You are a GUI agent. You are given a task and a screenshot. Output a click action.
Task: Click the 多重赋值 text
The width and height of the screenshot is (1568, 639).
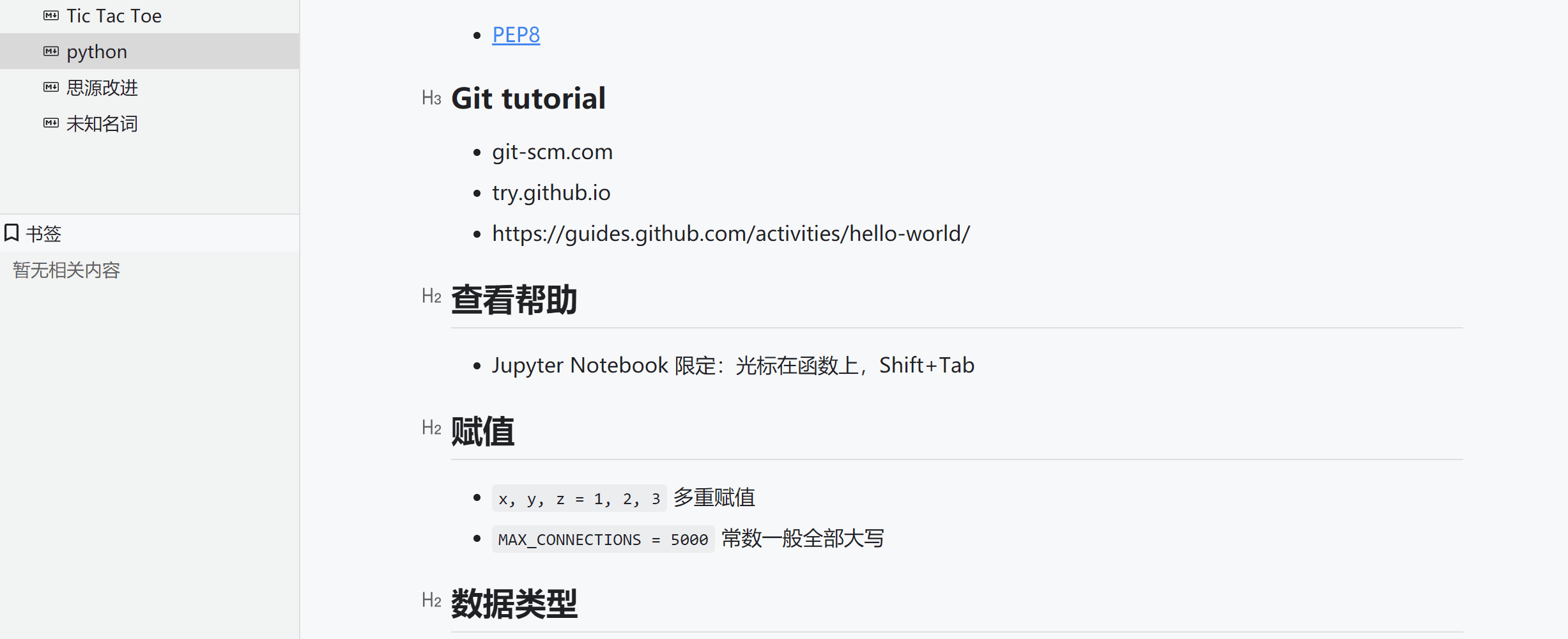coord(714,498)
